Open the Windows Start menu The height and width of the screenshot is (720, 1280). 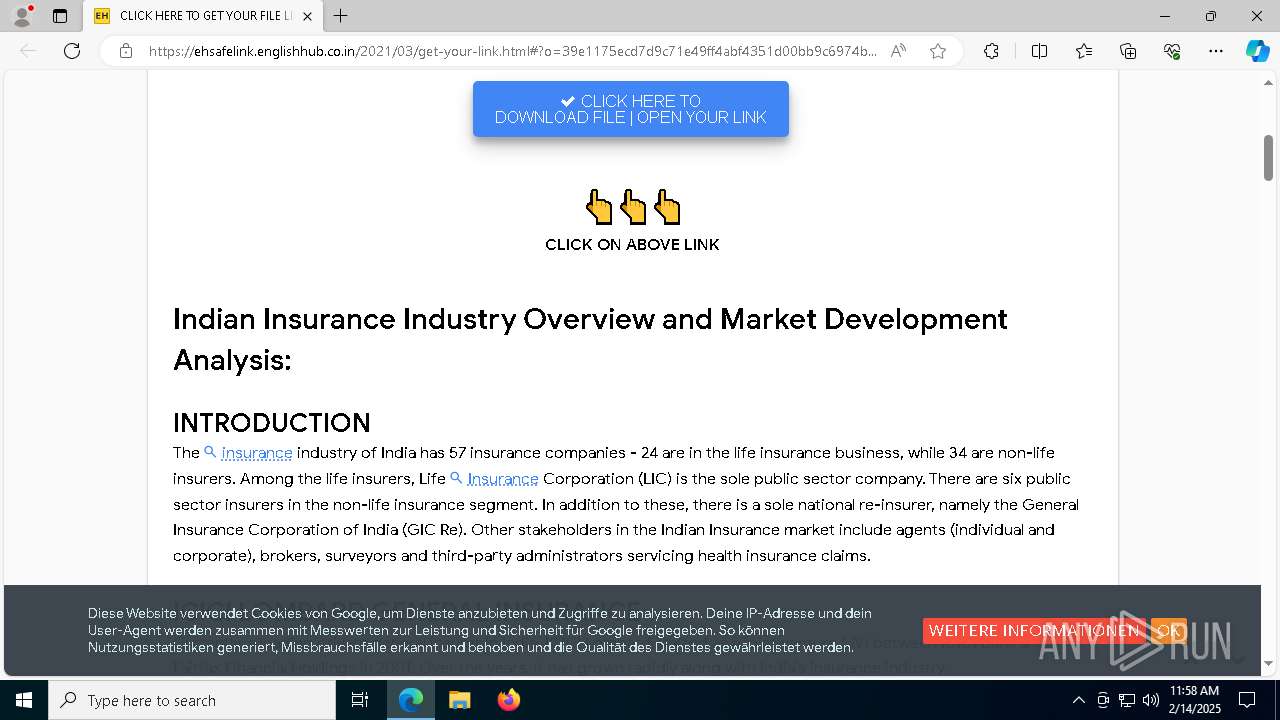tap(24, 700)
